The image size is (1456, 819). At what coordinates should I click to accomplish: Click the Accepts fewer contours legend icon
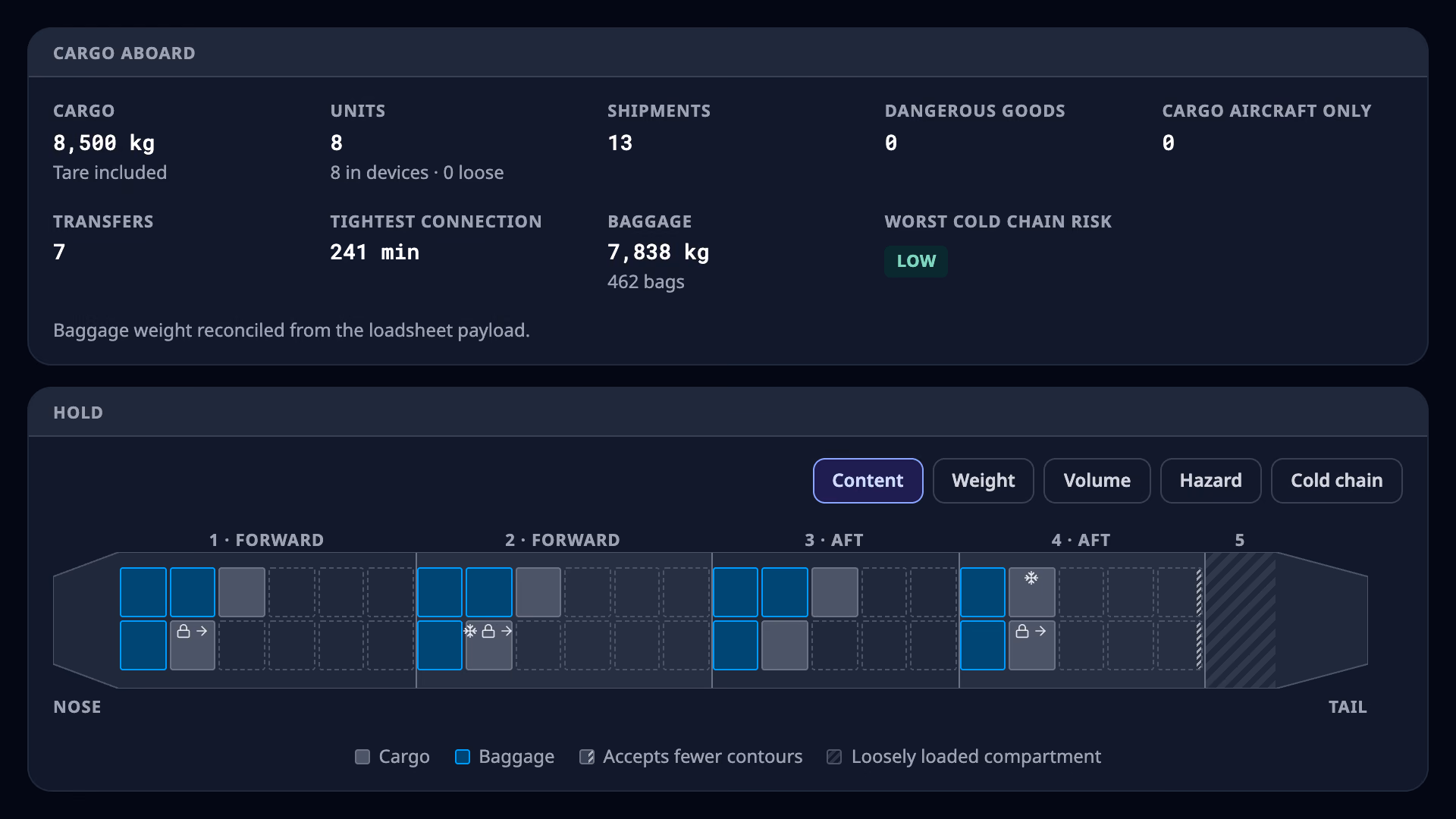[x=587, y=757]
